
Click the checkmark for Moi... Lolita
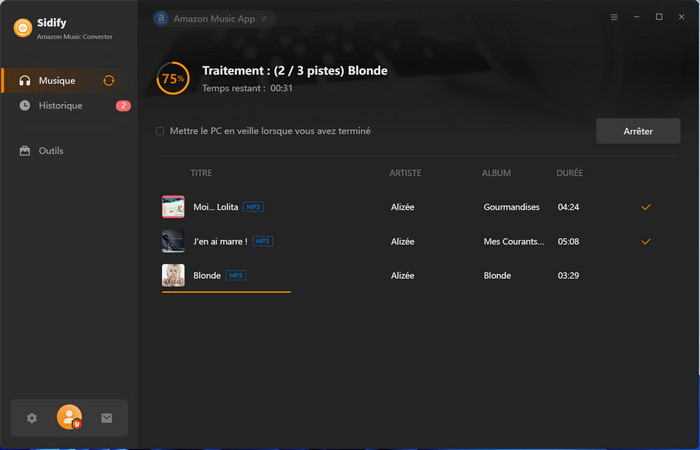point(646,207)
